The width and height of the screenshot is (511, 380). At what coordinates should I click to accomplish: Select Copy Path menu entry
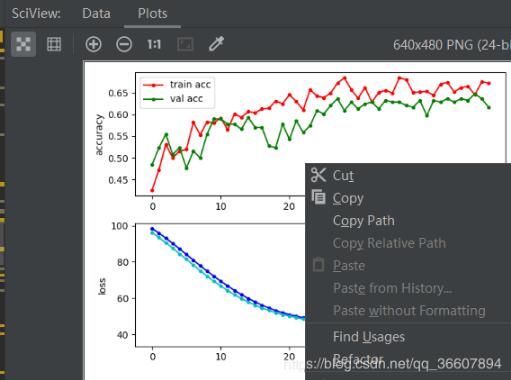coord(364,221)
